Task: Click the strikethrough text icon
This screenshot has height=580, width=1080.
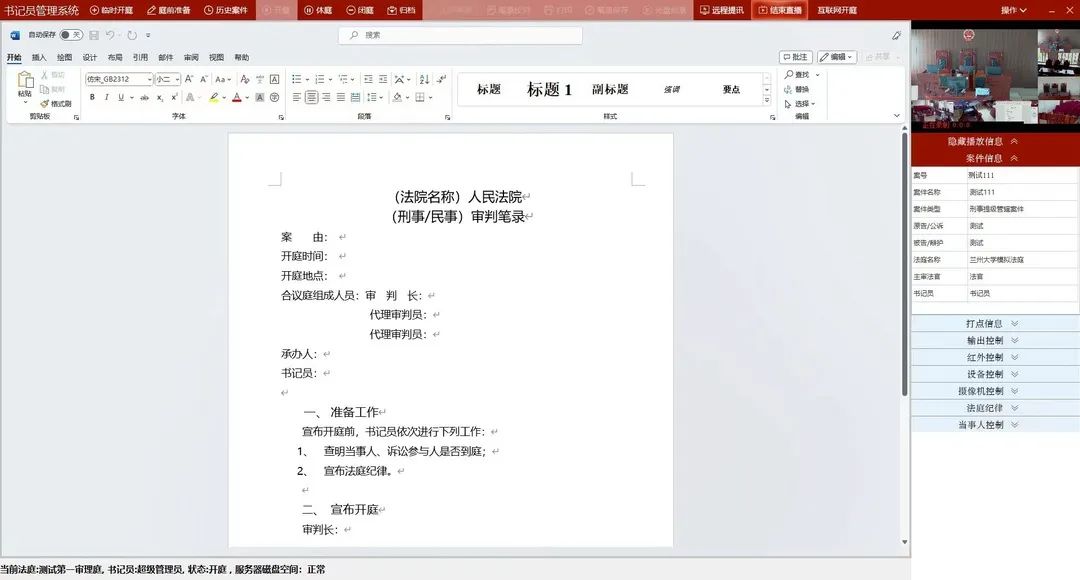Action: [145, 98]
